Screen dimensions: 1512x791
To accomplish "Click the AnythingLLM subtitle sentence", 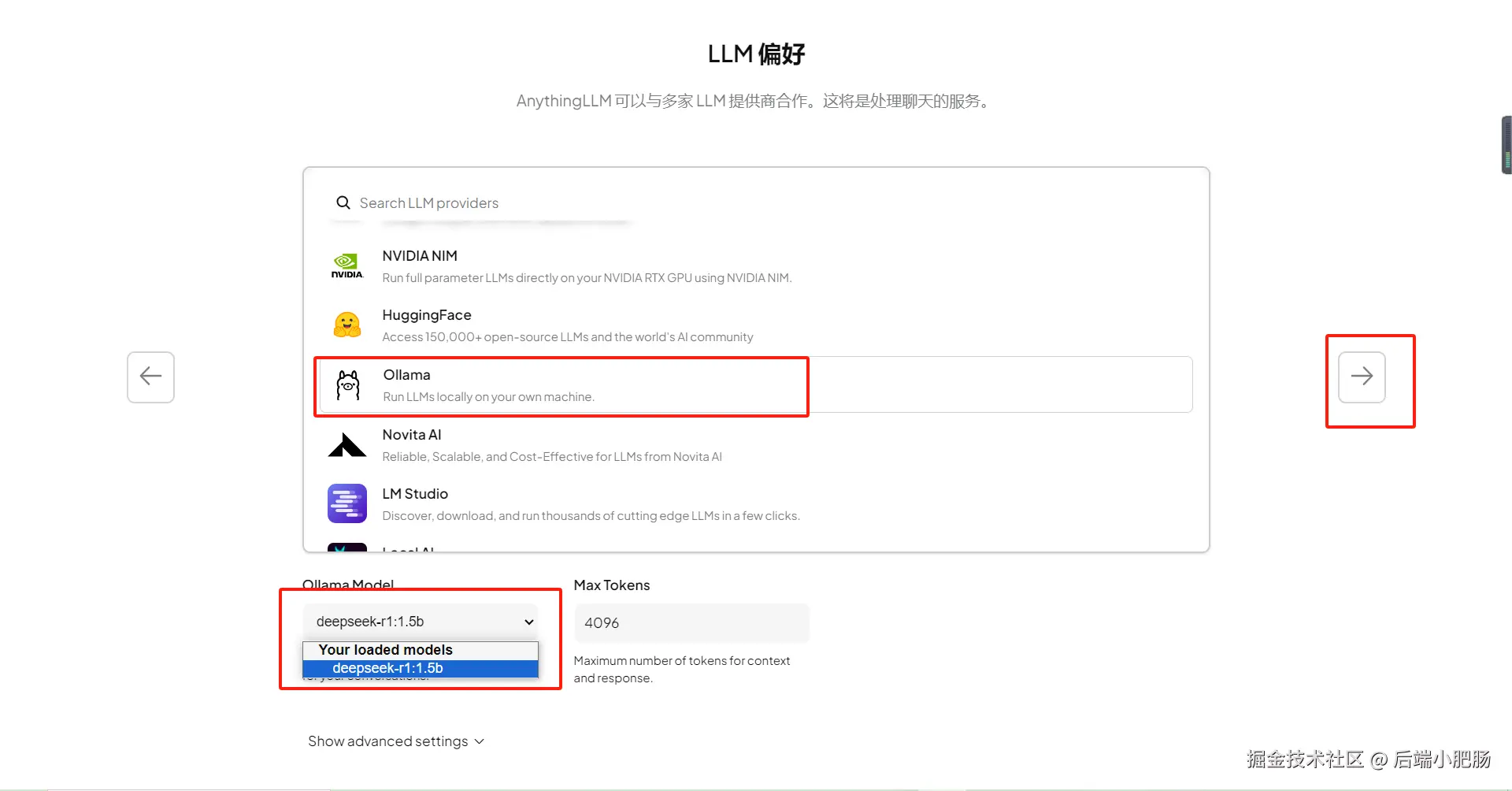I will point(755,101).
